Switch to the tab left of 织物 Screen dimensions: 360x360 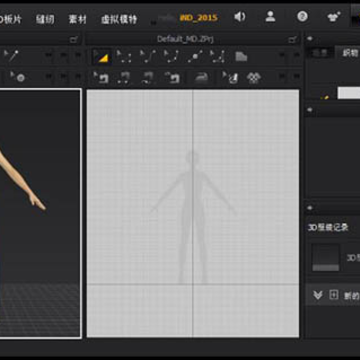pyautogui.click(x=320, y=53)
